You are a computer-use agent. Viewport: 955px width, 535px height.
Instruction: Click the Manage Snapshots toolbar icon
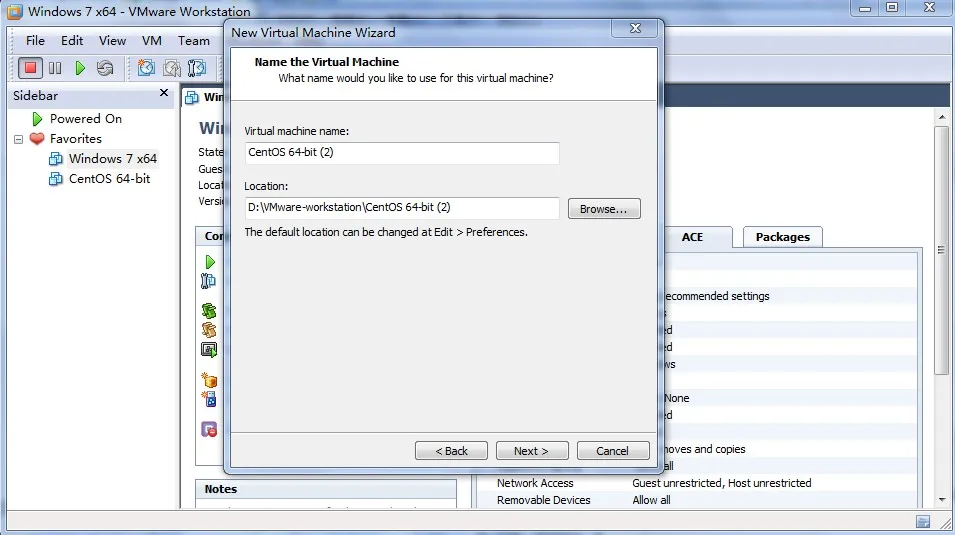[x=197, y=68]
